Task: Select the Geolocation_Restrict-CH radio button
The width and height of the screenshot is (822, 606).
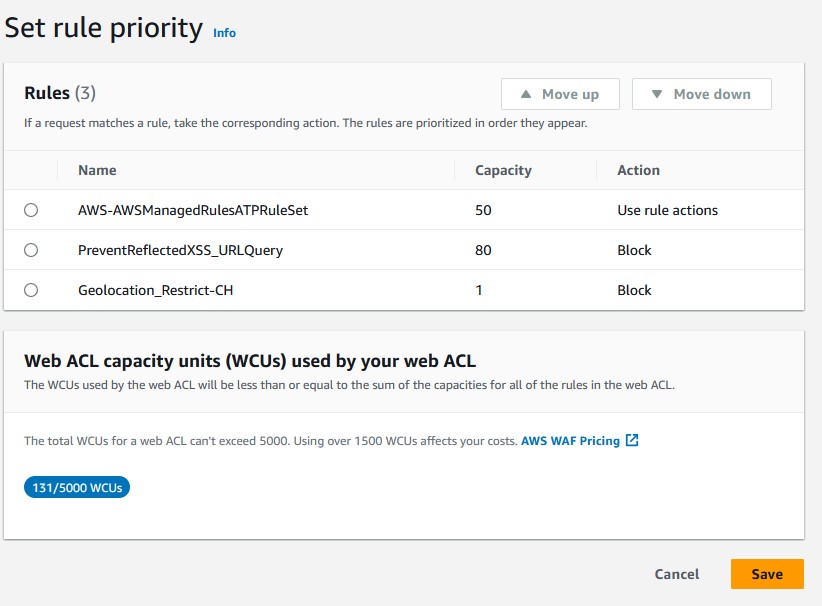Action: [x=31, y=290]
